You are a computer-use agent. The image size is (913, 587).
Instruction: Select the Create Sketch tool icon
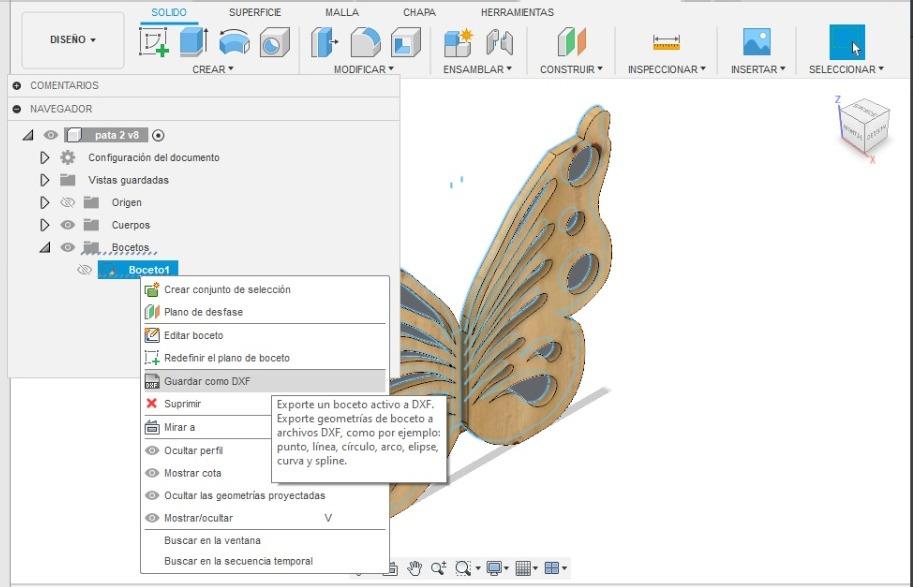pos(154,42)
